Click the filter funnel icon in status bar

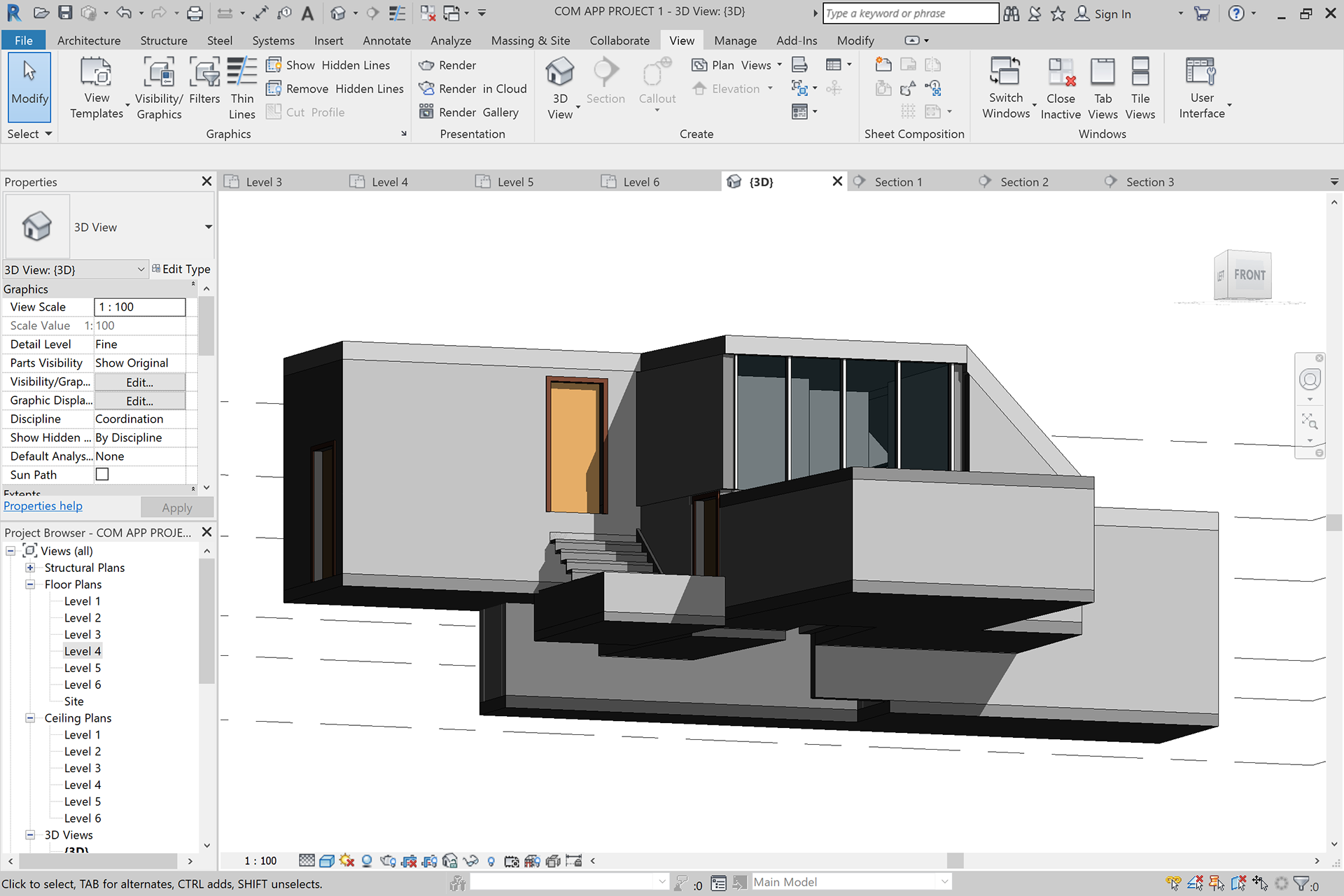coord(1301,883)
